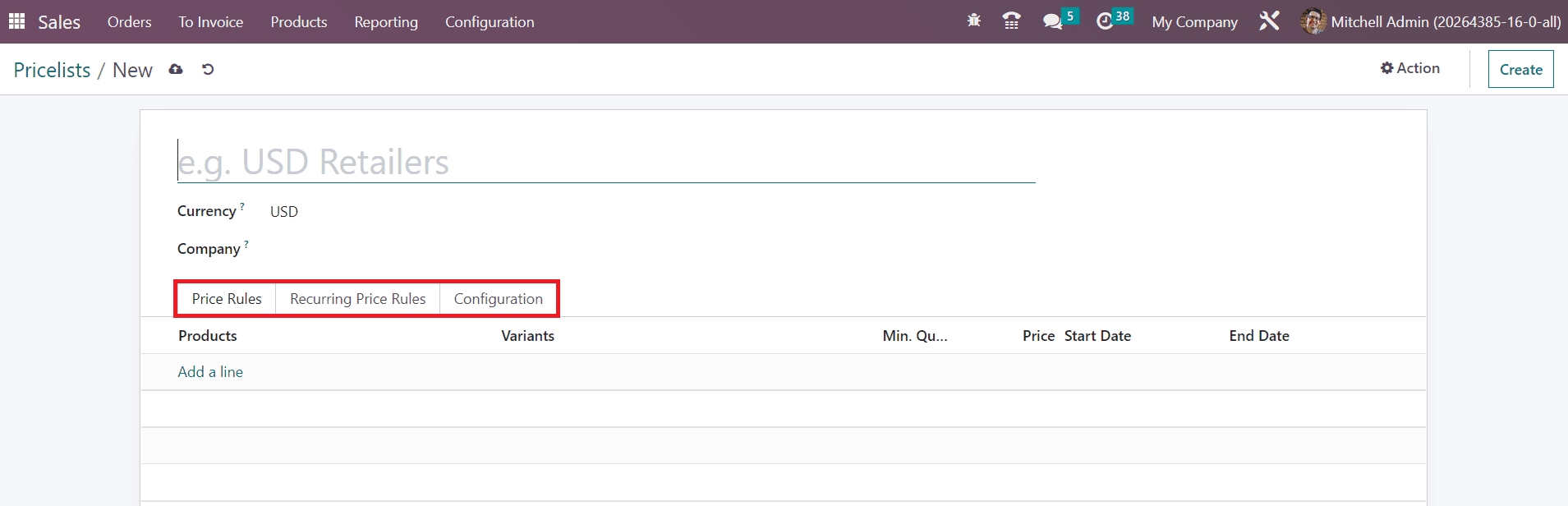This screenshot has height=506, width=1568.
Task: Click the Add a line link
Action: 210,372
